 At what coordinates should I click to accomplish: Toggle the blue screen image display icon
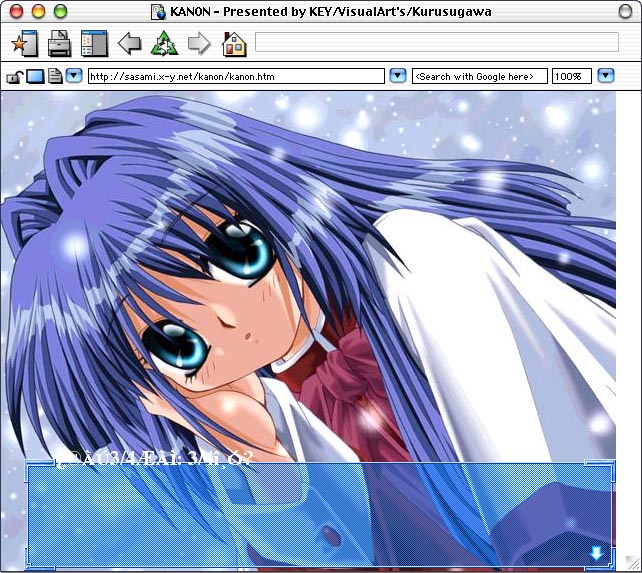pyautogui.click(x=35, y=77)
